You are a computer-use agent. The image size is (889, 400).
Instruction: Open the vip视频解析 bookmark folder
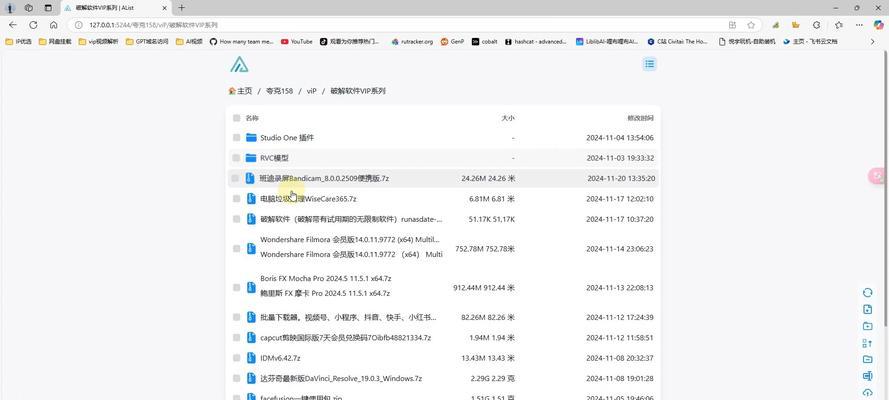tap(99, 41)
